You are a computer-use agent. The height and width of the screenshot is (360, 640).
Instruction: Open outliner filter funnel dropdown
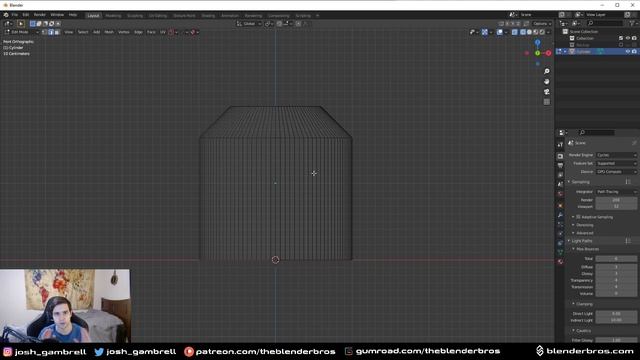click(633, 23)
